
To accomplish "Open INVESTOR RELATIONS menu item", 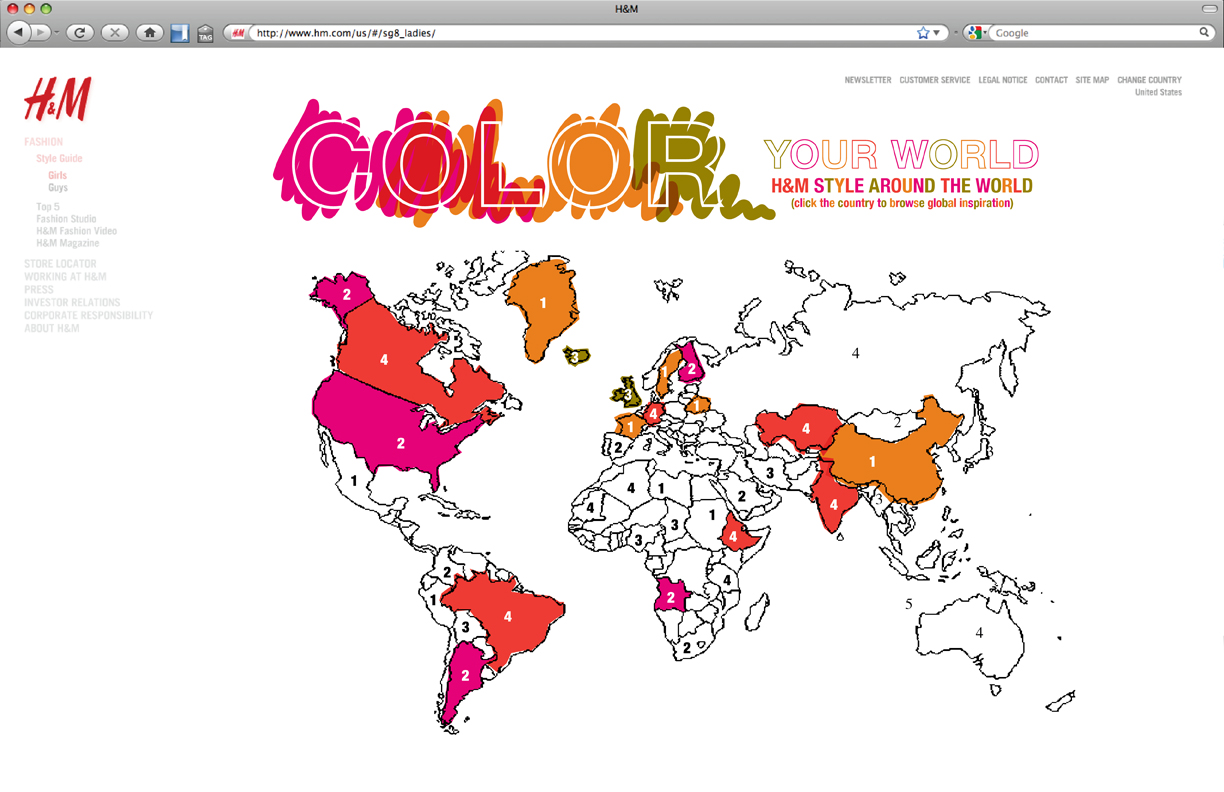I will [72, 303].
